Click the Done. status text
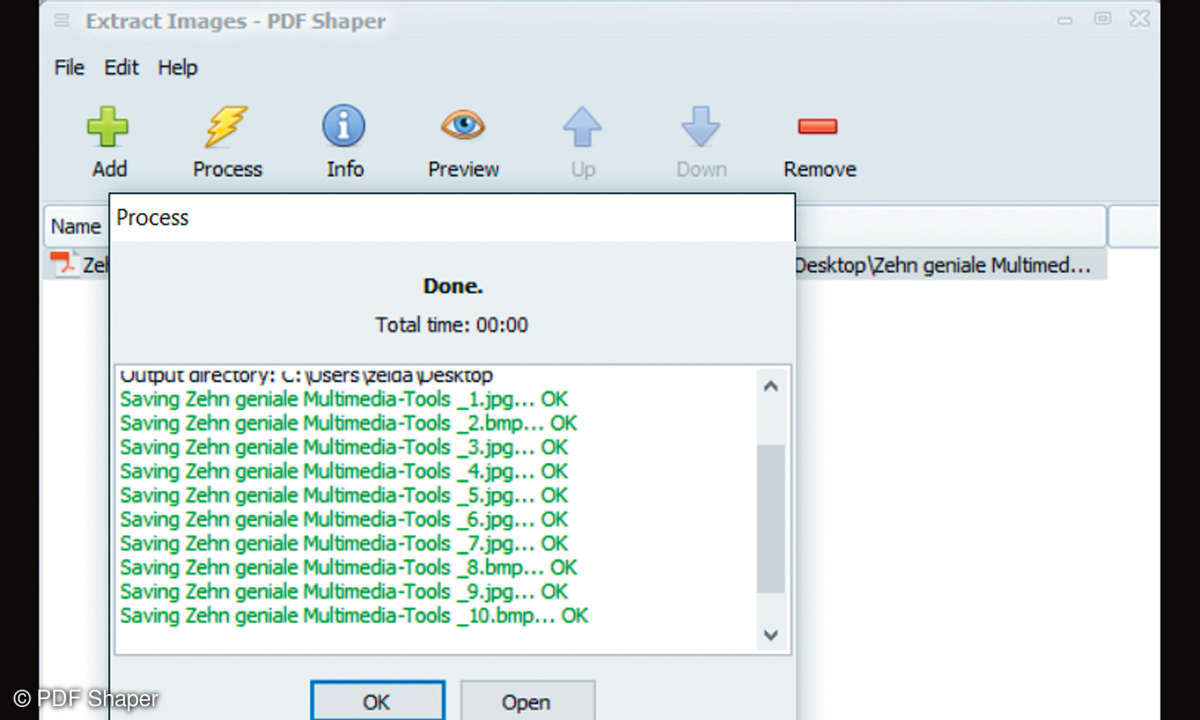The width and height of the screenshot is (1200, 720). click(453, 286)
